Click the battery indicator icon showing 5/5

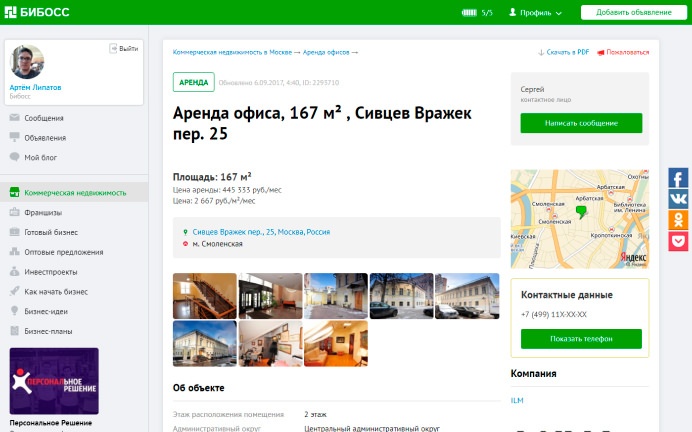(x=469, y=12)
